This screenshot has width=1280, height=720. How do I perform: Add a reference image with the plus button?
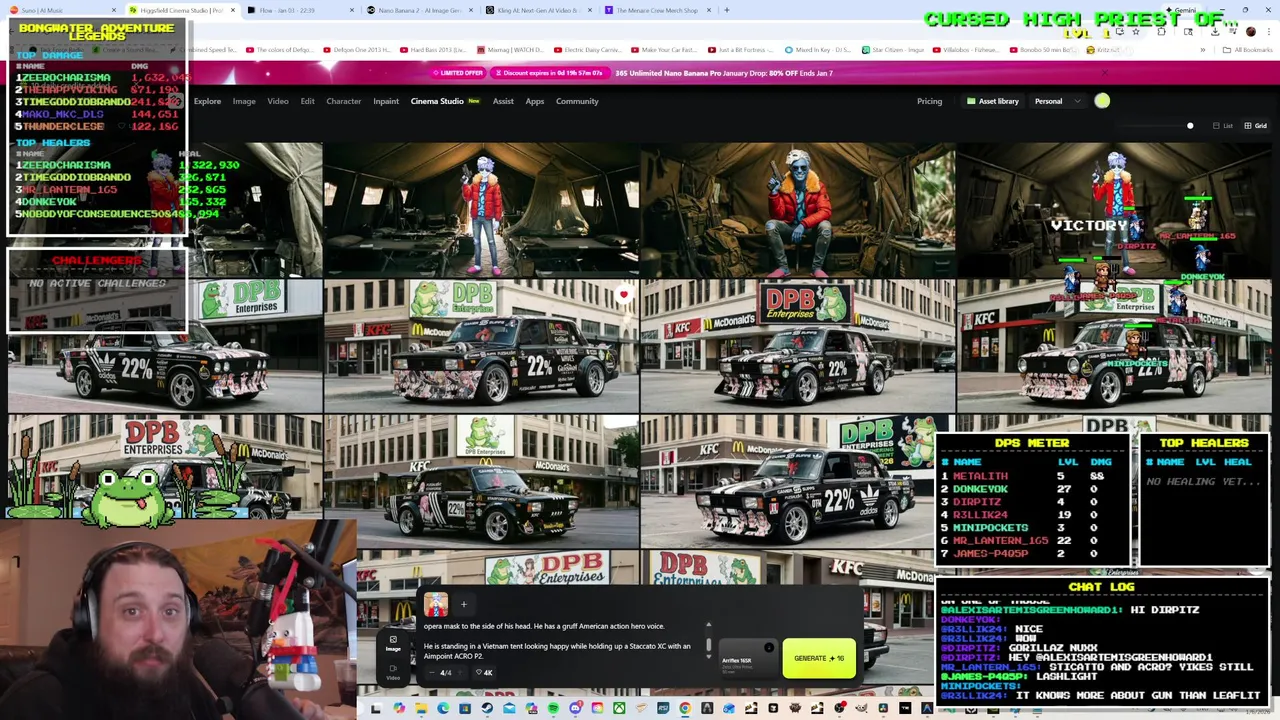[x=463, y=604]
